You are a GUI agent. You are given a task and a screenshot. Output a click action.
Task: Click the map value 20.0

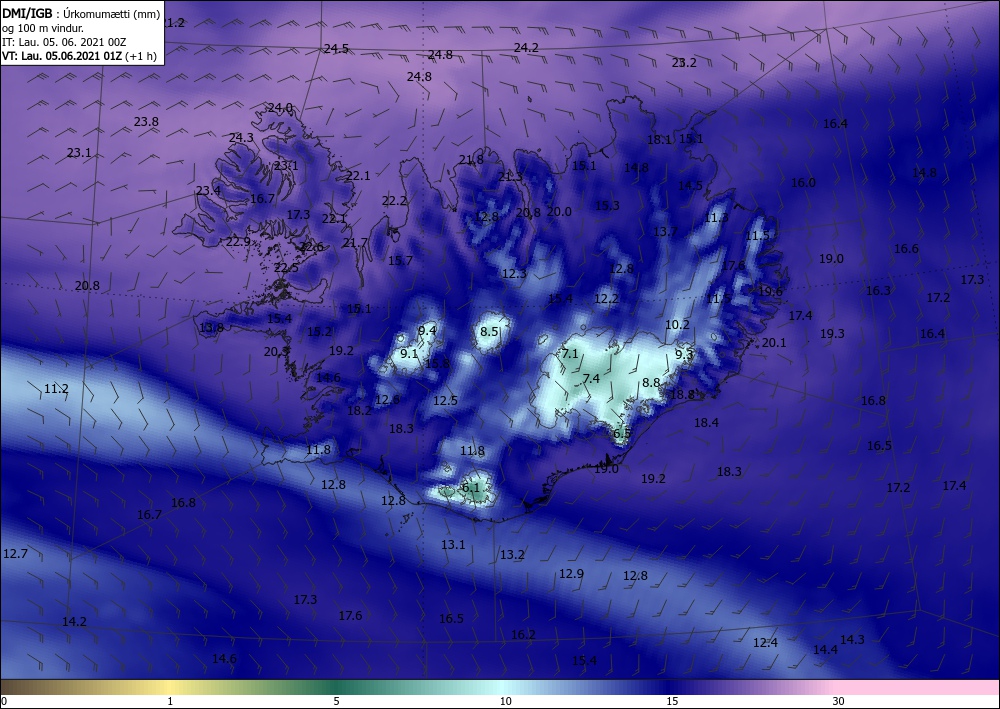tap(559, 211)
